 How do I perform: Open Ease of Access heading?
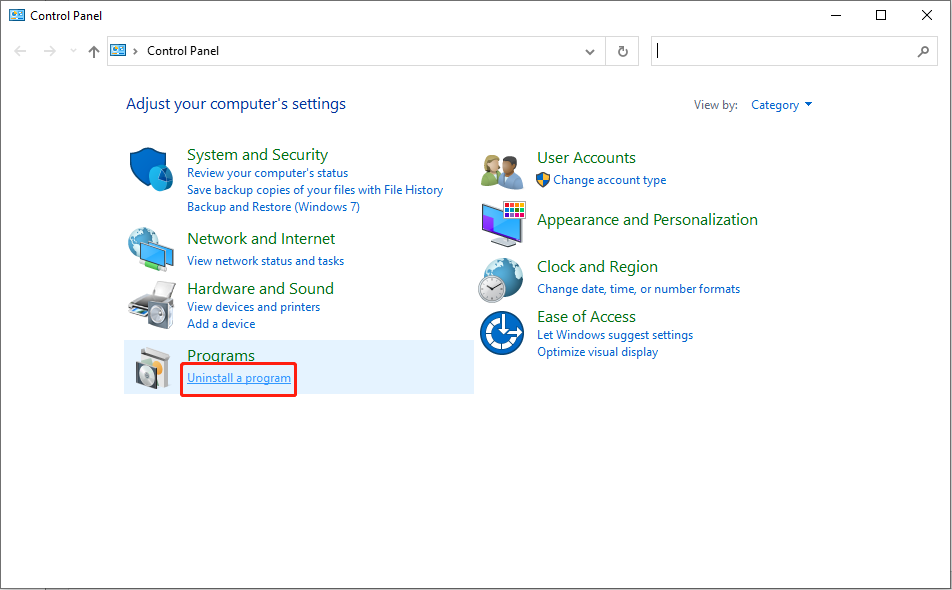point(586,317)
